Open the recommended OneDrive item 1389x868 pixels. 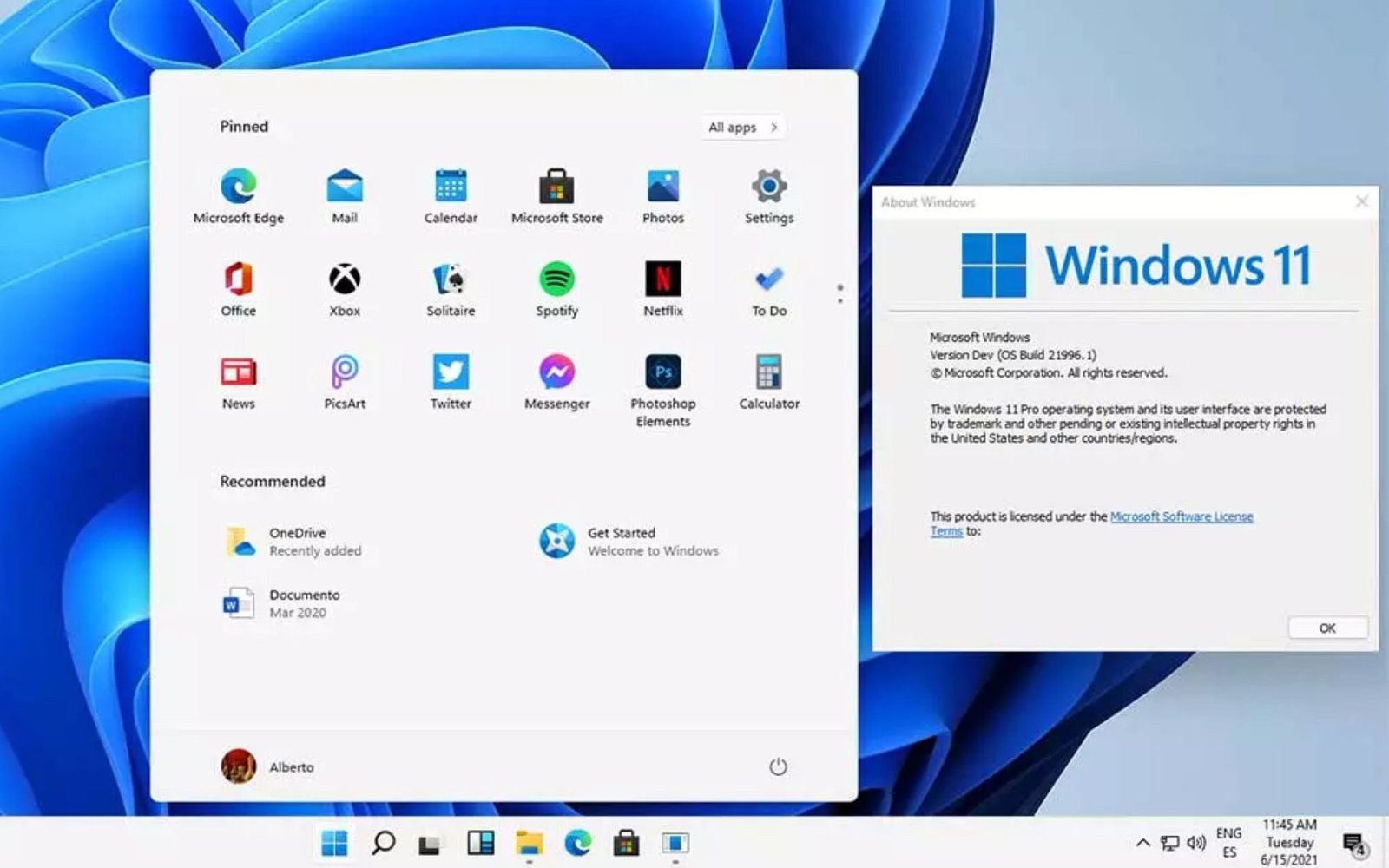point(295,541)
